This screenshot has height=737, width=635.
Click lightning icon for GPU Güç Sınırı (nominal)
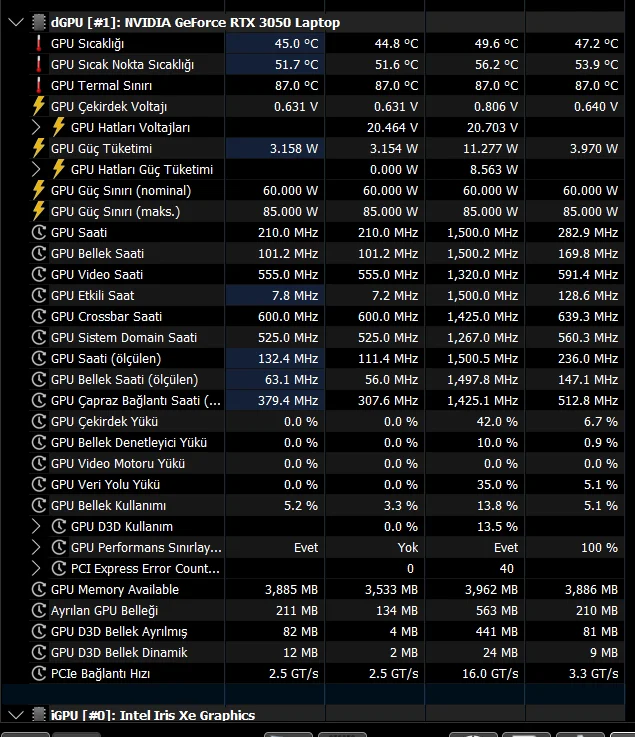pyautogui.click(x=39, y=190)
